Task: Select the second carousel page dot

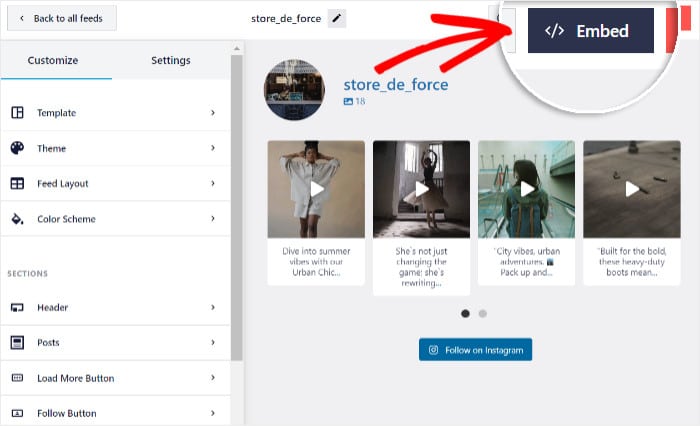Action: 483,313
